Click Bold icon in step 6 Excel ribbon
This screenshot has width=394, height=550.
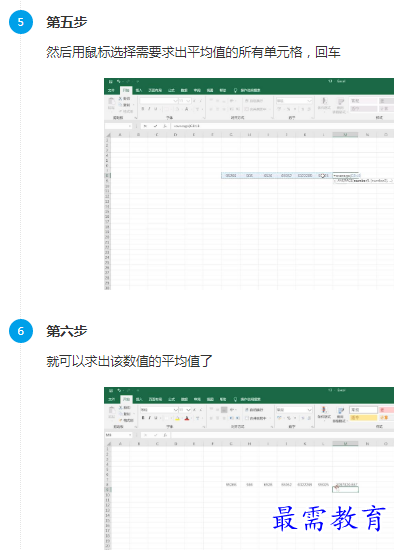143,418
